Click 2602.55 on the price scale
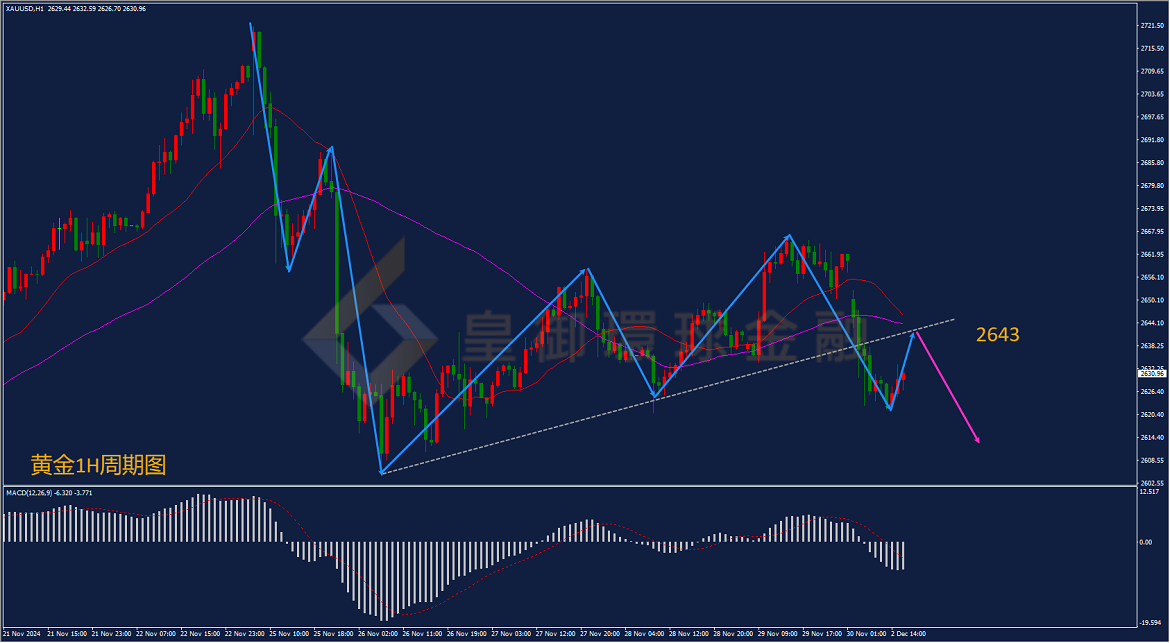 click(1153, 483)
